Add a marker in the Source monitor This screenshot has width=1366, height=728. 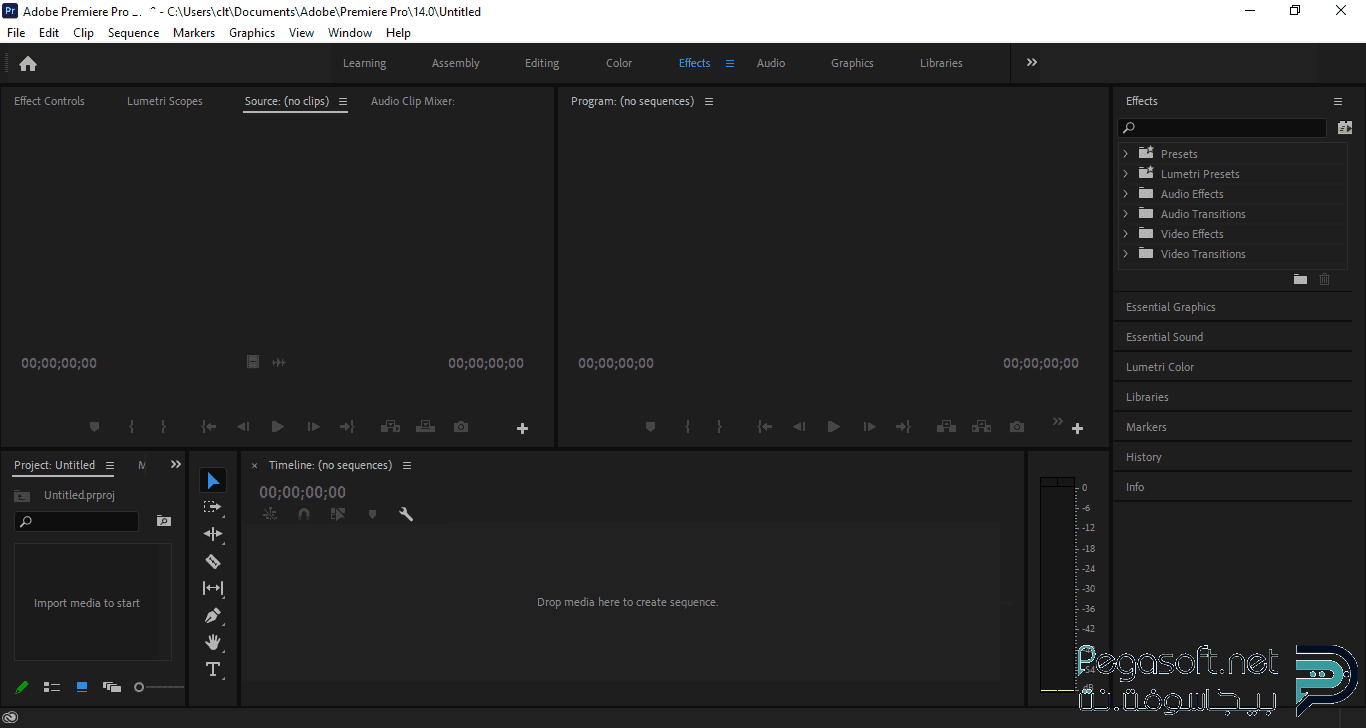click(95, 427)
